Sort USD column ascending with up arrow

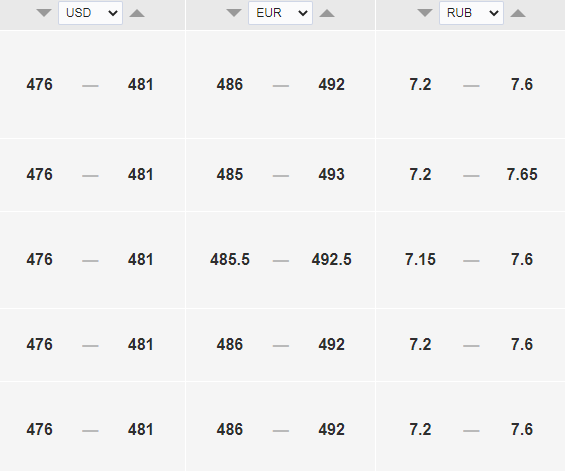[x=137, y=13]
